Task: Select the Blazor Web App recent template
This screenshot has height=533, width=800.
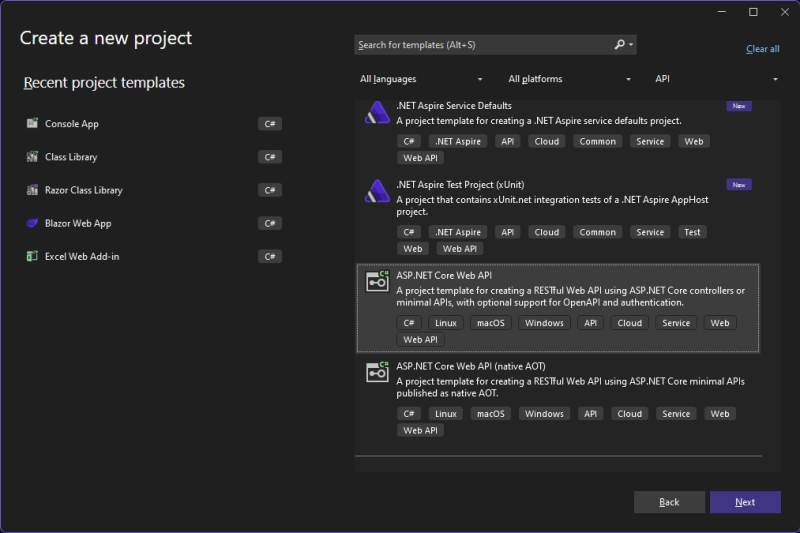Action: coord(154,223)
